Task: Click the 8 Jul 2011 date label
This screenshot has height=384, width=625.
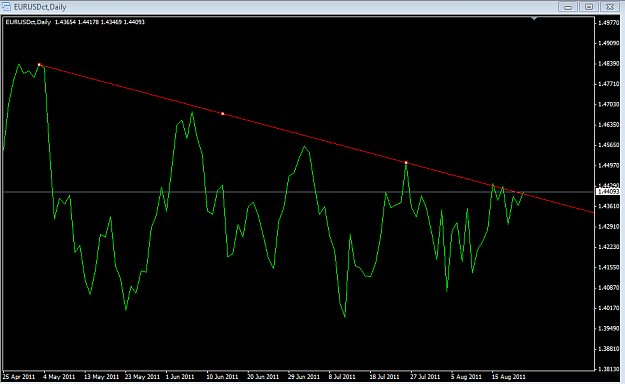Action: [x=342, y=377]
